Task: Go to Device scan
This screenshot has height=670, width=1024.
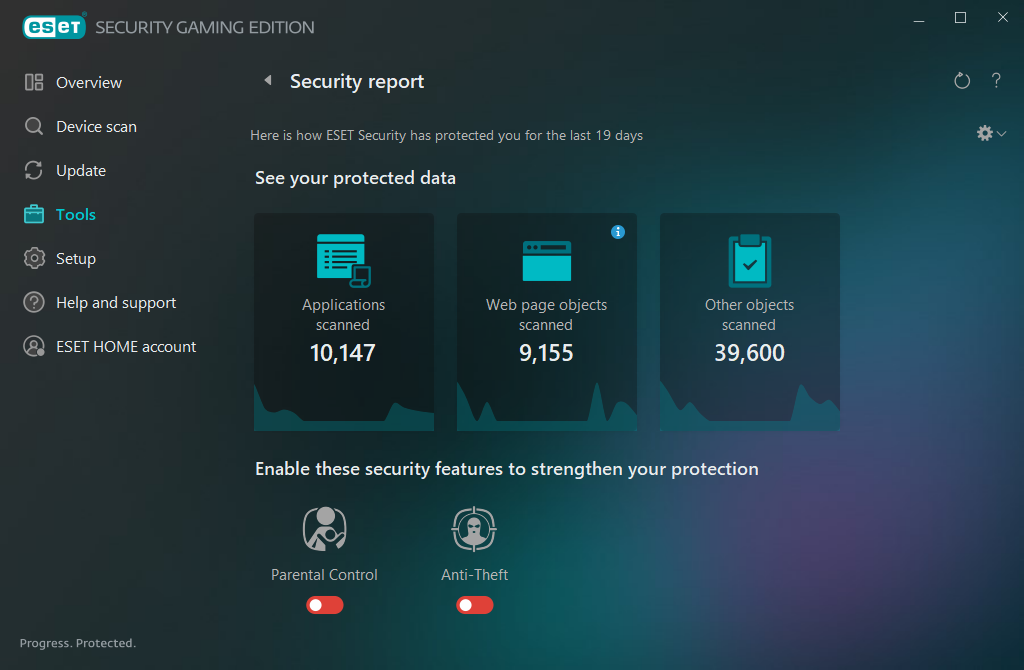Action: (x=97, y=126)
